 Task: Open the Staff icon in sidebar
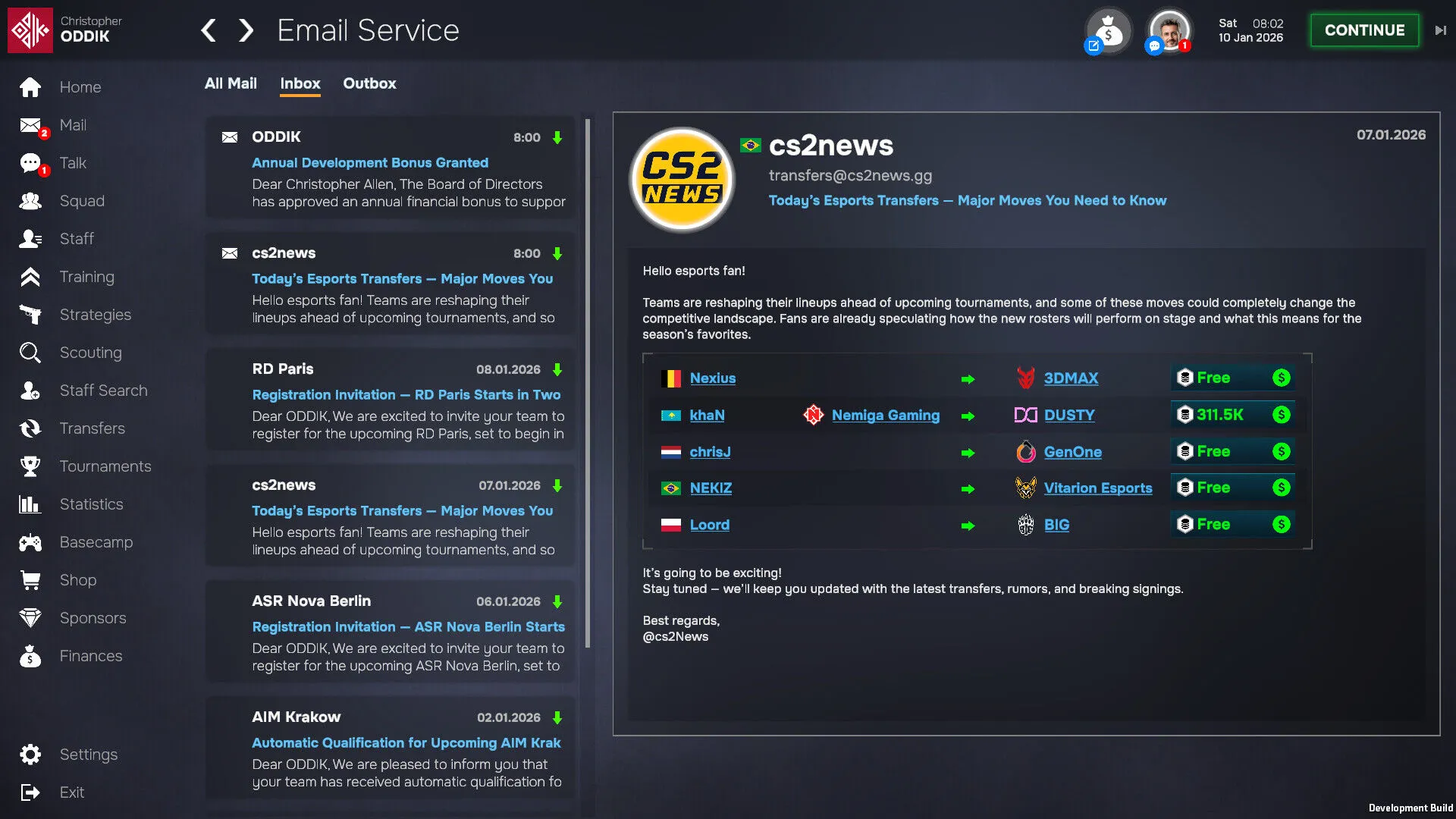coord(30,239)
